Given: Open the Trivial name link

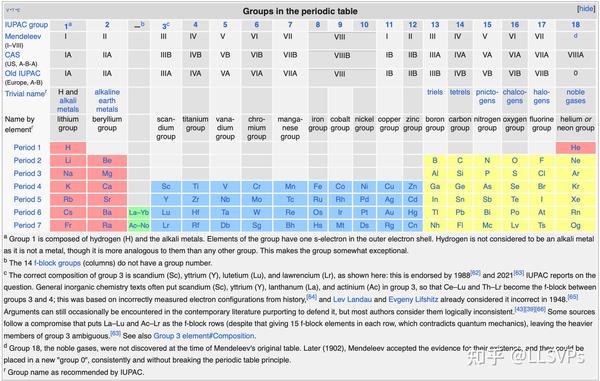Looking at the screenshot, I should click(x=25, y=94).
